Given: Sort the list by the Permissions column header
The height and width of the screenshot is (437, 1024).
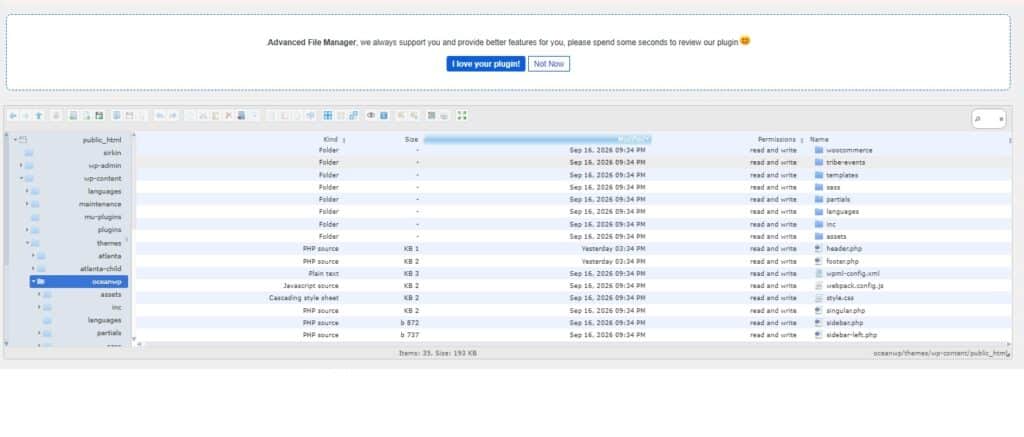Looking at the screenshot, I should 776,139.
